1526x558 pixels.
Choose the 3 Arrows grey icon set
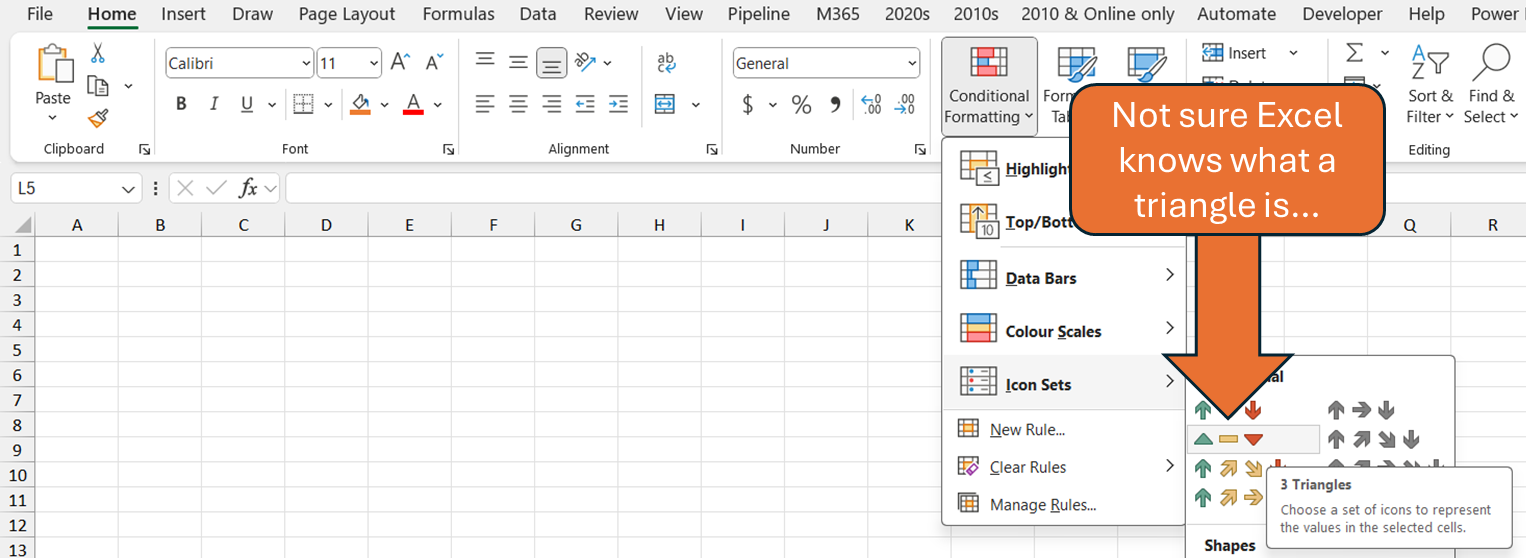pyautogui.click(x=1360, y=410)
